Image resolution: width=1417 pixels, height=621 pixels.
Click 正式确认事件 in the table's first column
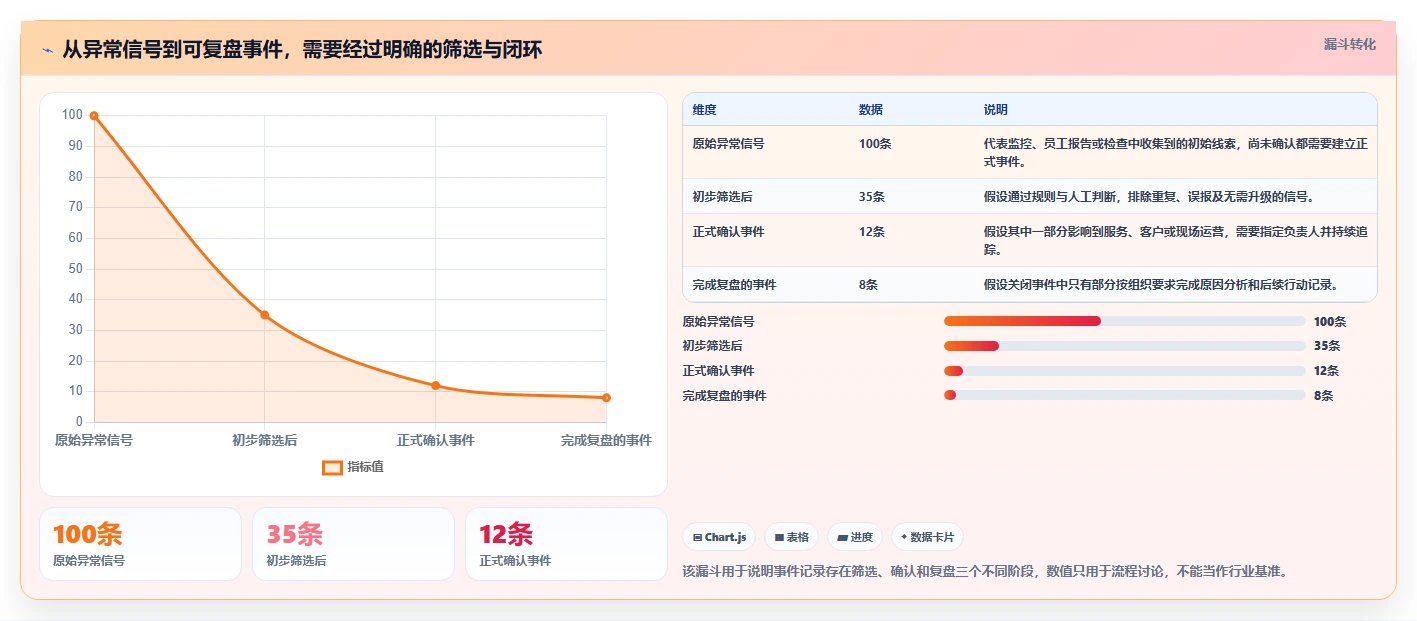(728, 232)
